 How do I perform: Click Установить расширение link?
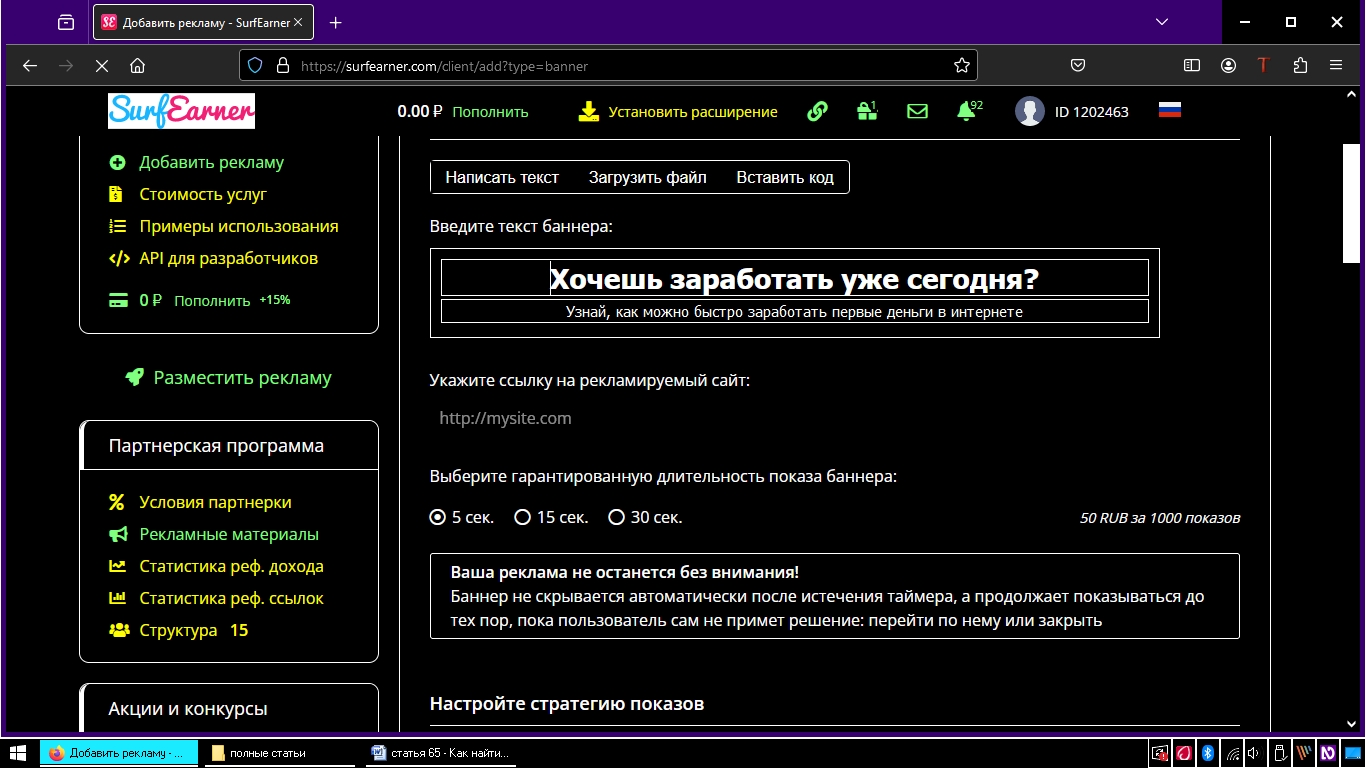(693, 112)
